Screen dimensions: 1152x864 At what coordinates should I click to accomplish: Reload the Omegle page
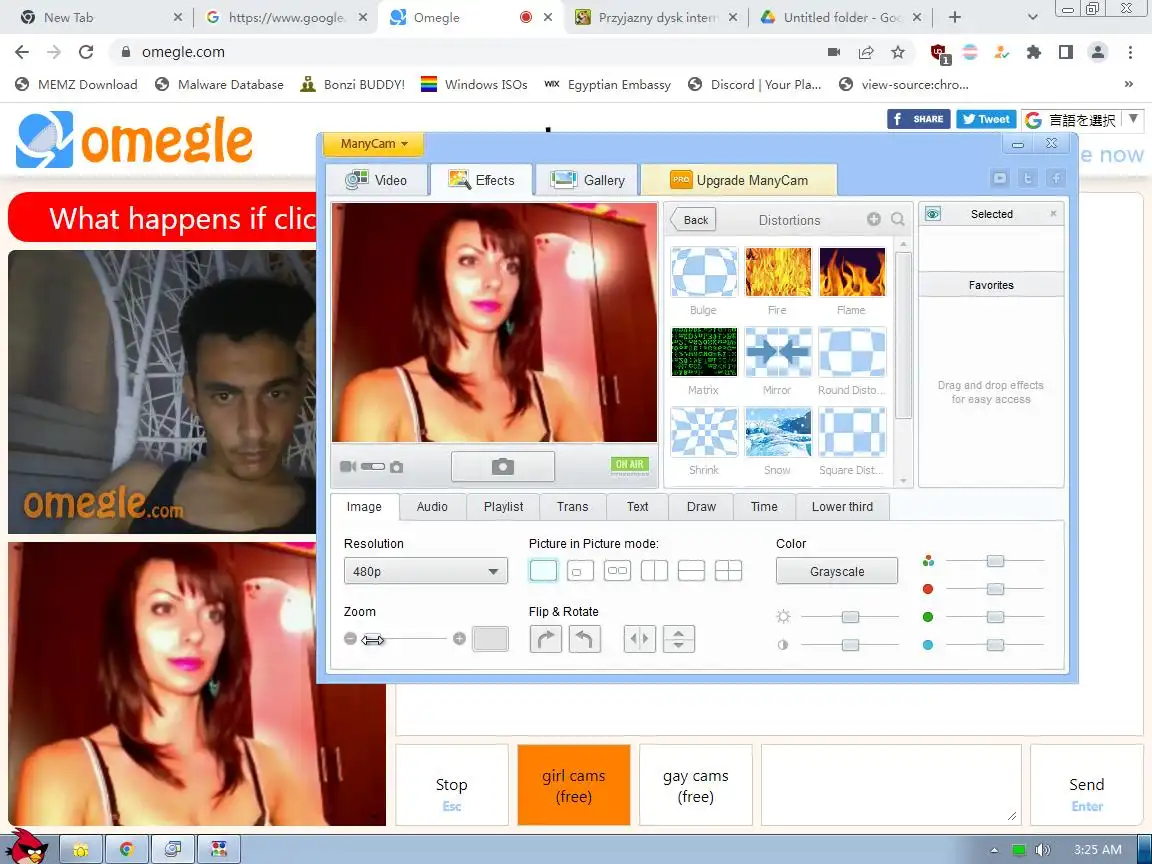click(86, 52)
